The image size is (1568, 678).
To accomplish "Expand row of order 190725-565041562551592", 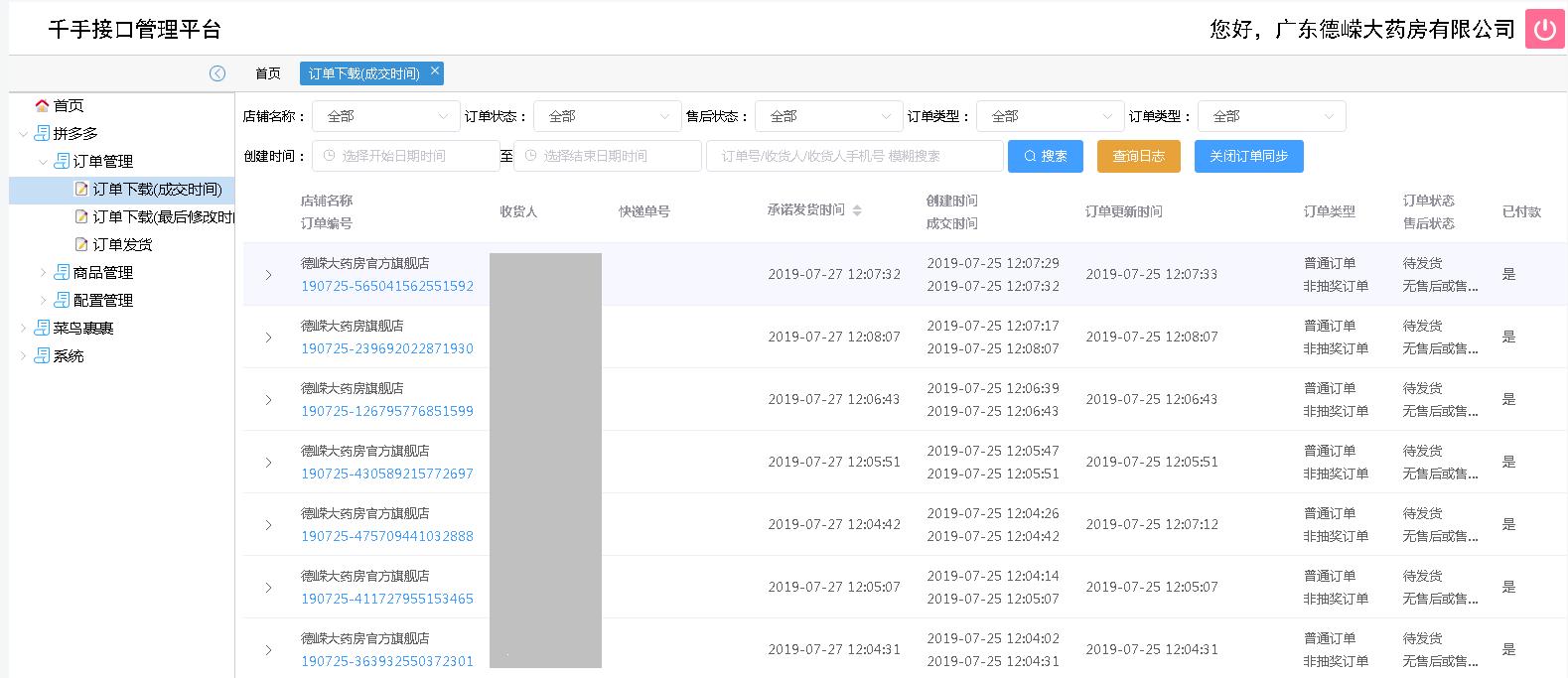I will [x=268, y=275].
